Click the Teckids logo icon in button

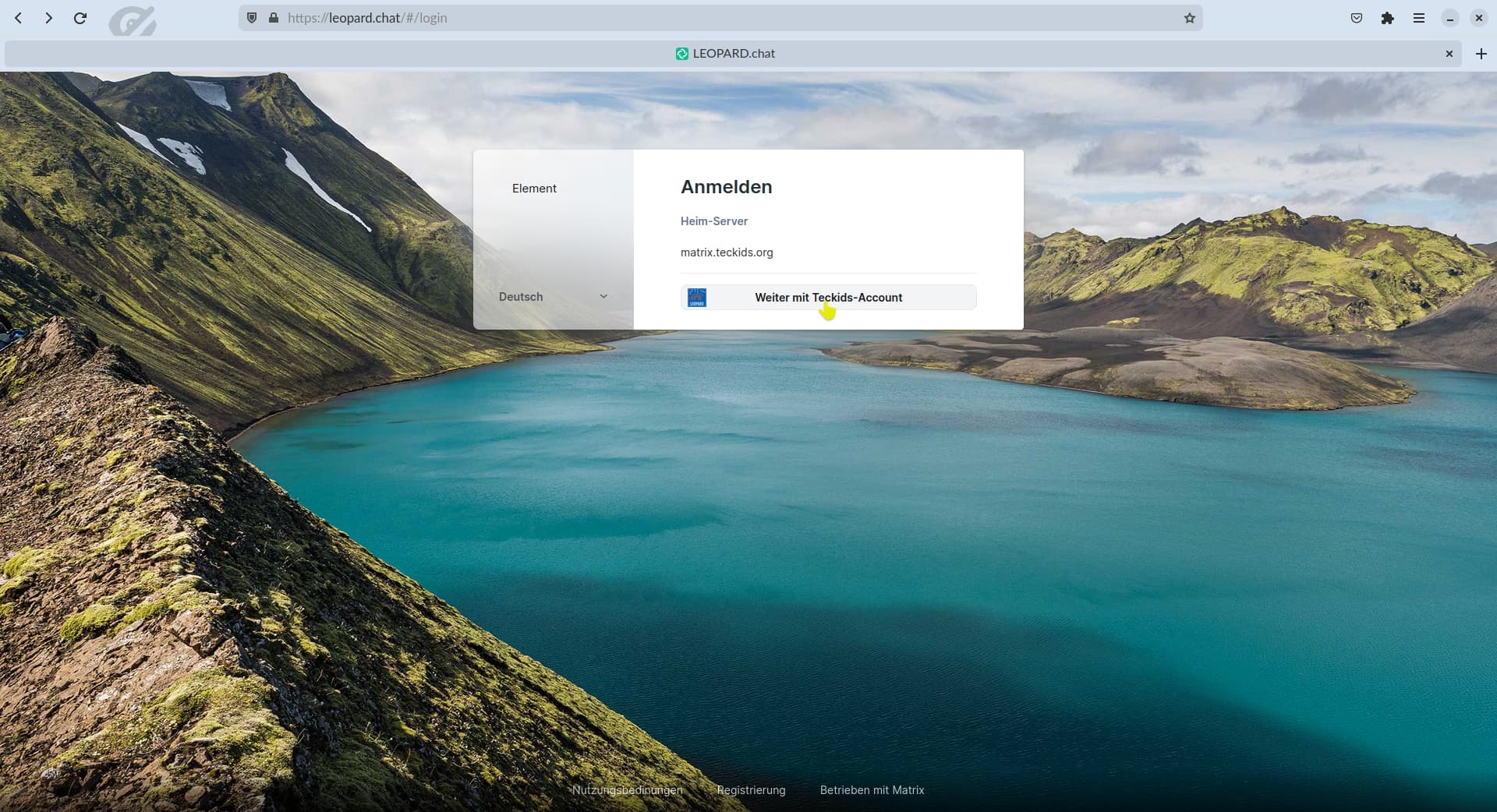[697, 298]
